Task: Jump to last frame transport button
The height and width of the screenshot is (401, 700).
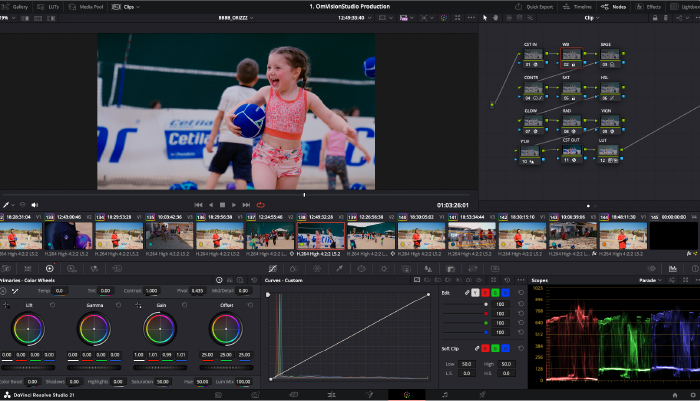Action: coord(246,205)
